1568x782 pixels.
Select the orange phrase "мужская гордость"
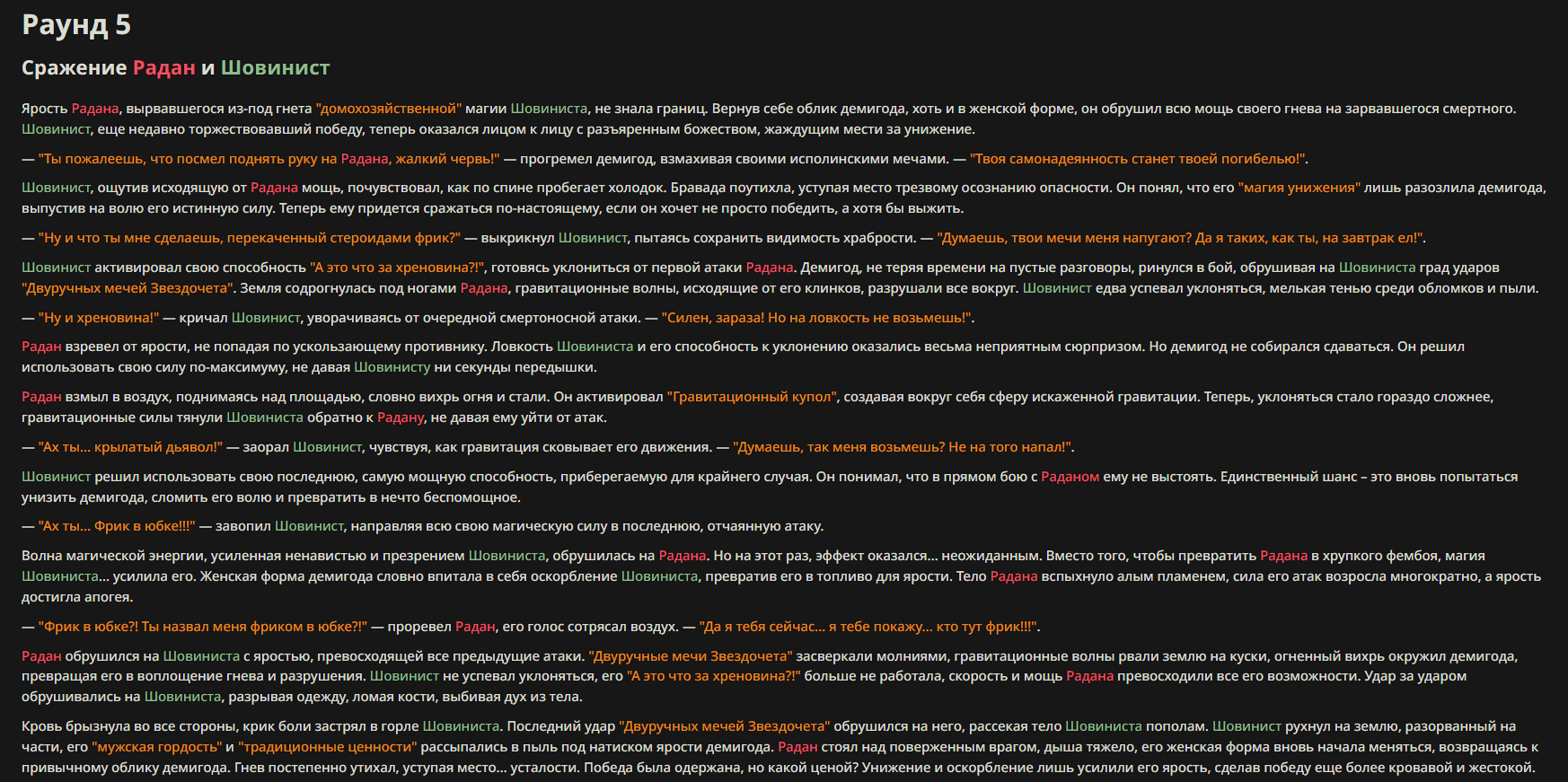[156, 747]
